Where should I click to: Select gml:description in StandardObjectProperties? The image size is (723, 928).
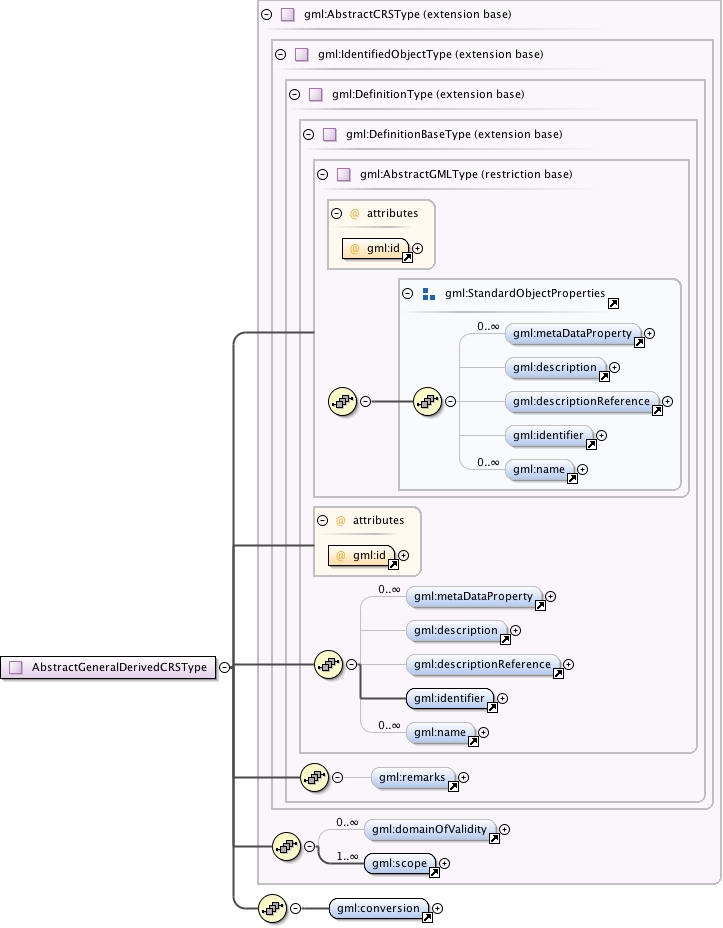coord(556,368)
